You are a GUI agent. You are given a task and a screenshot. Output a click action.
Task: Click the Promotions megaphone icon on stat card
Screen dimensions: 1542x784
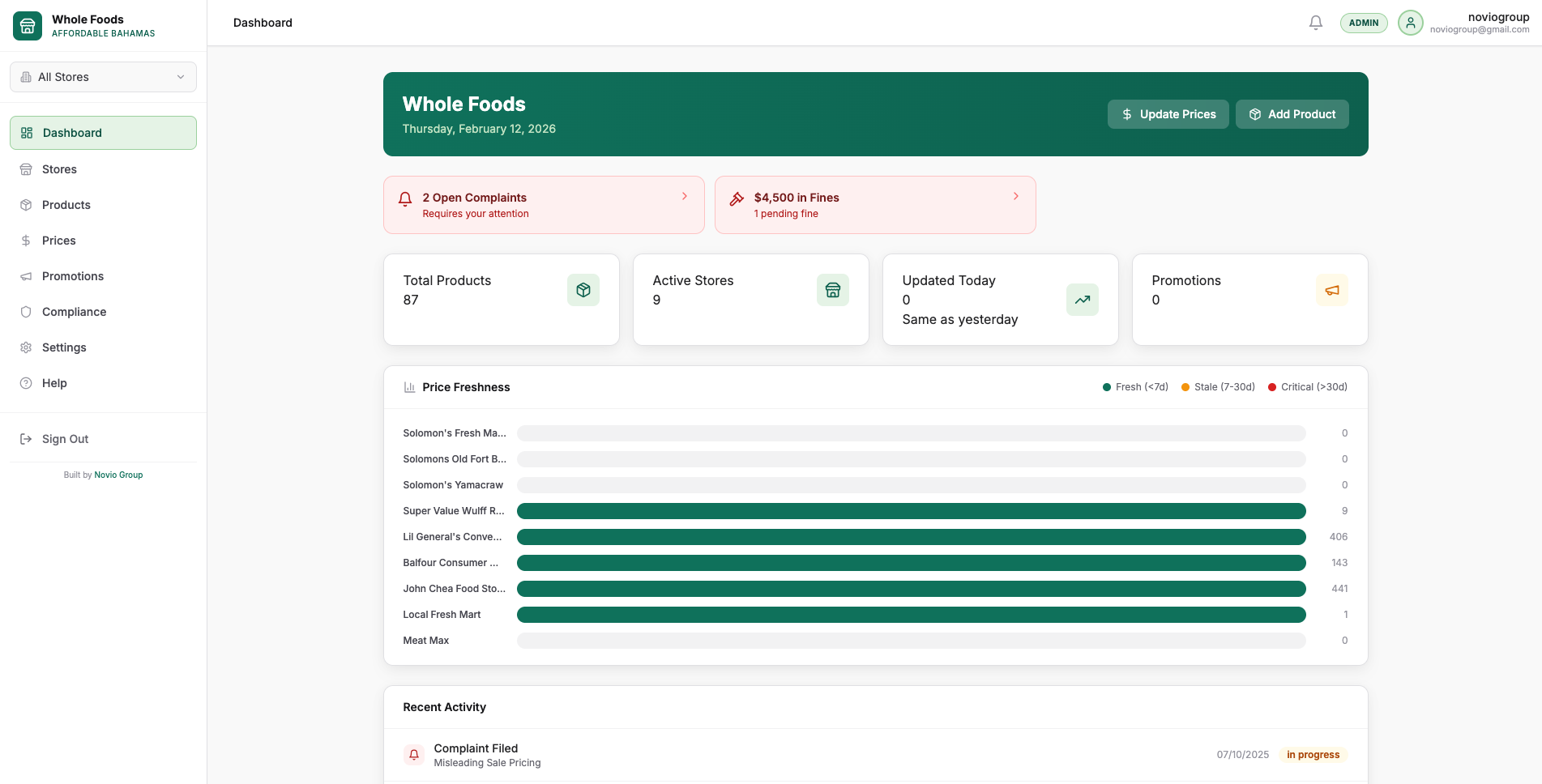(x=1332, y=289)
